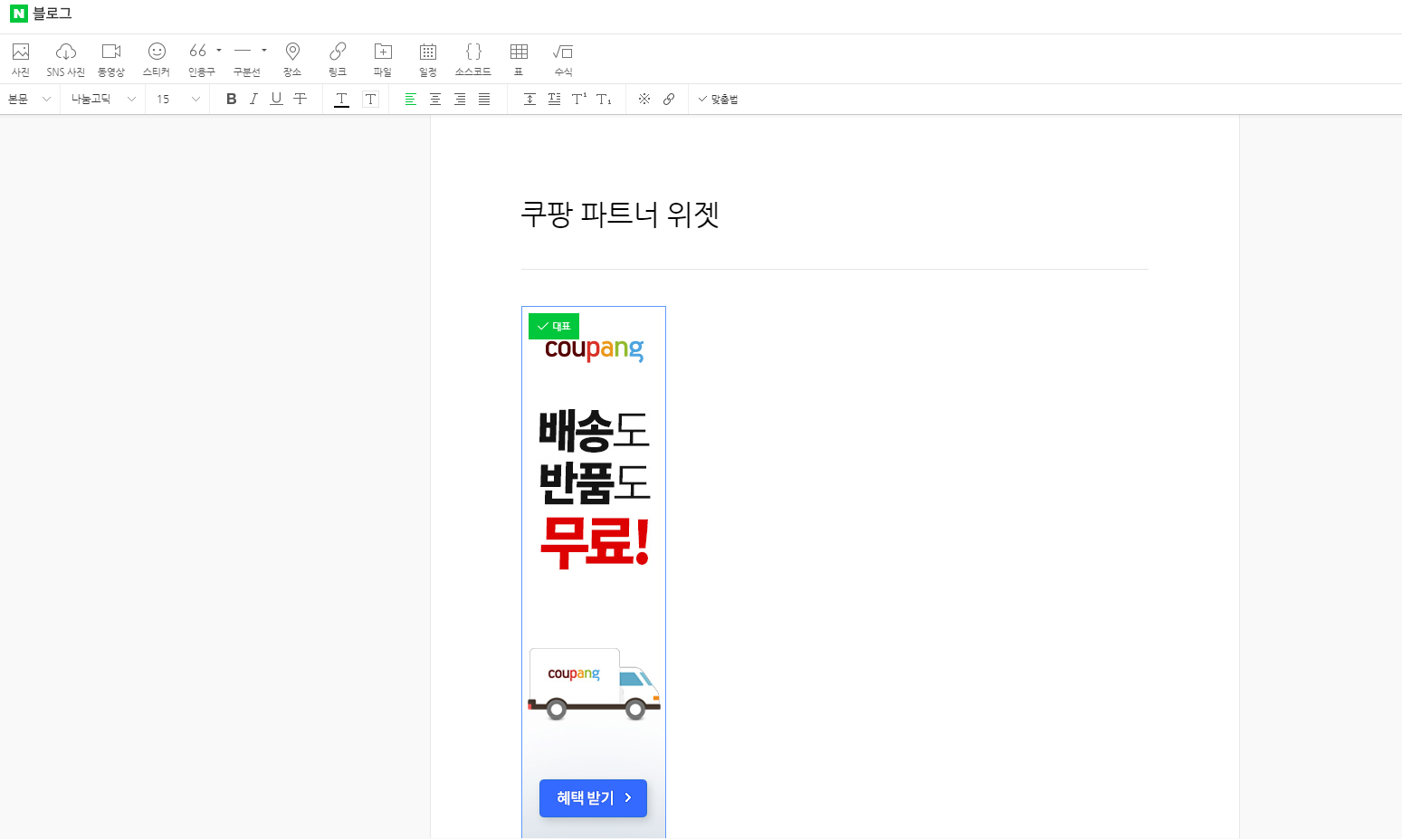Click the 블로그 header text
Viewport: 1402px width, 840px height.
(52, 14)
